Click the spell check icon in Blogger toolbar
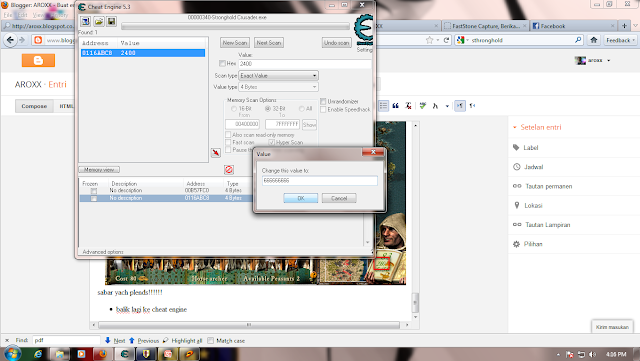The height and width of the screenshot is (361, 640). point(422,106)
